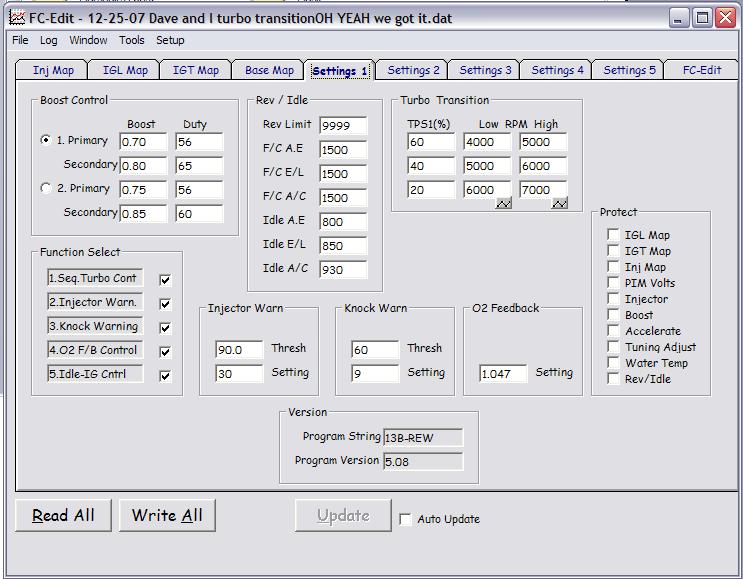The height and width of the screenshot is (579, 743).
Task: Open the Tools menu
Action: pos(132,40)
